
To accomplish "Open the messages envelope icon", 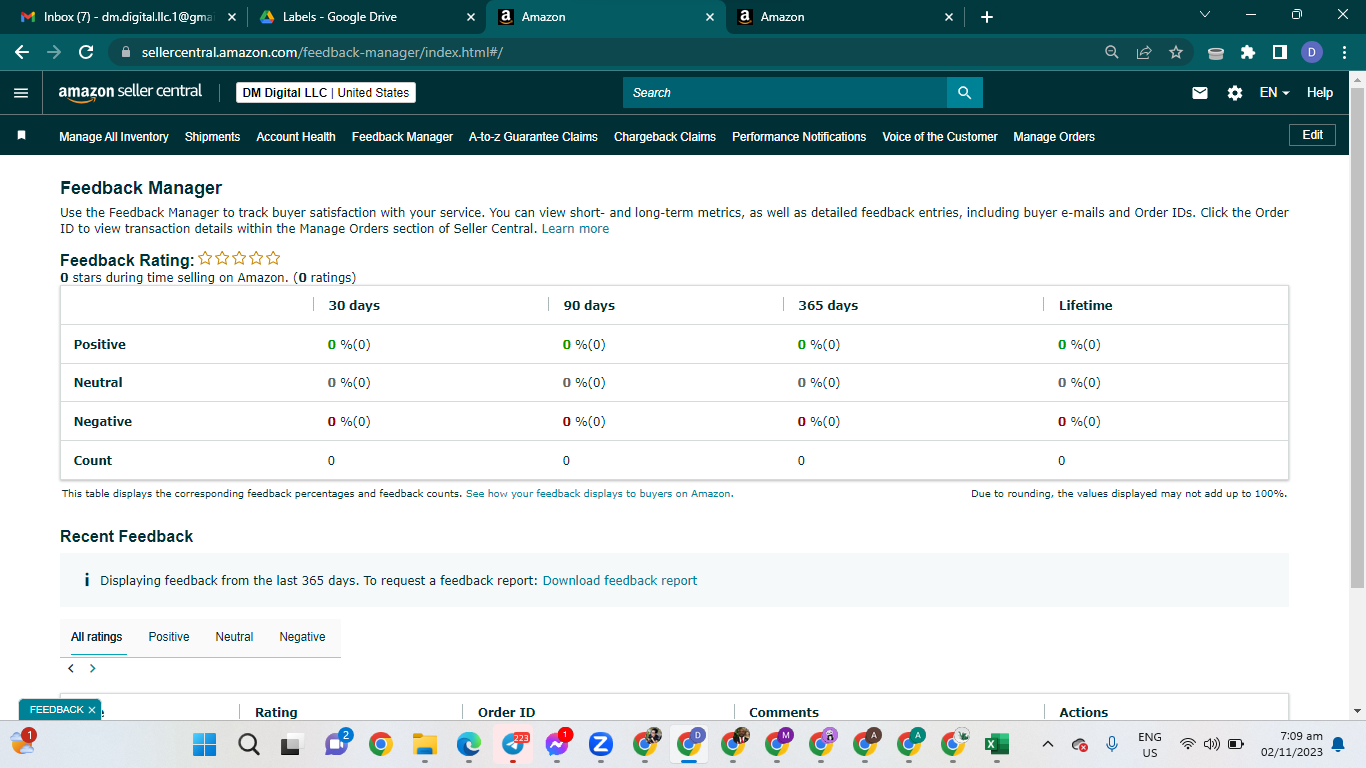I will [1200, 93].
